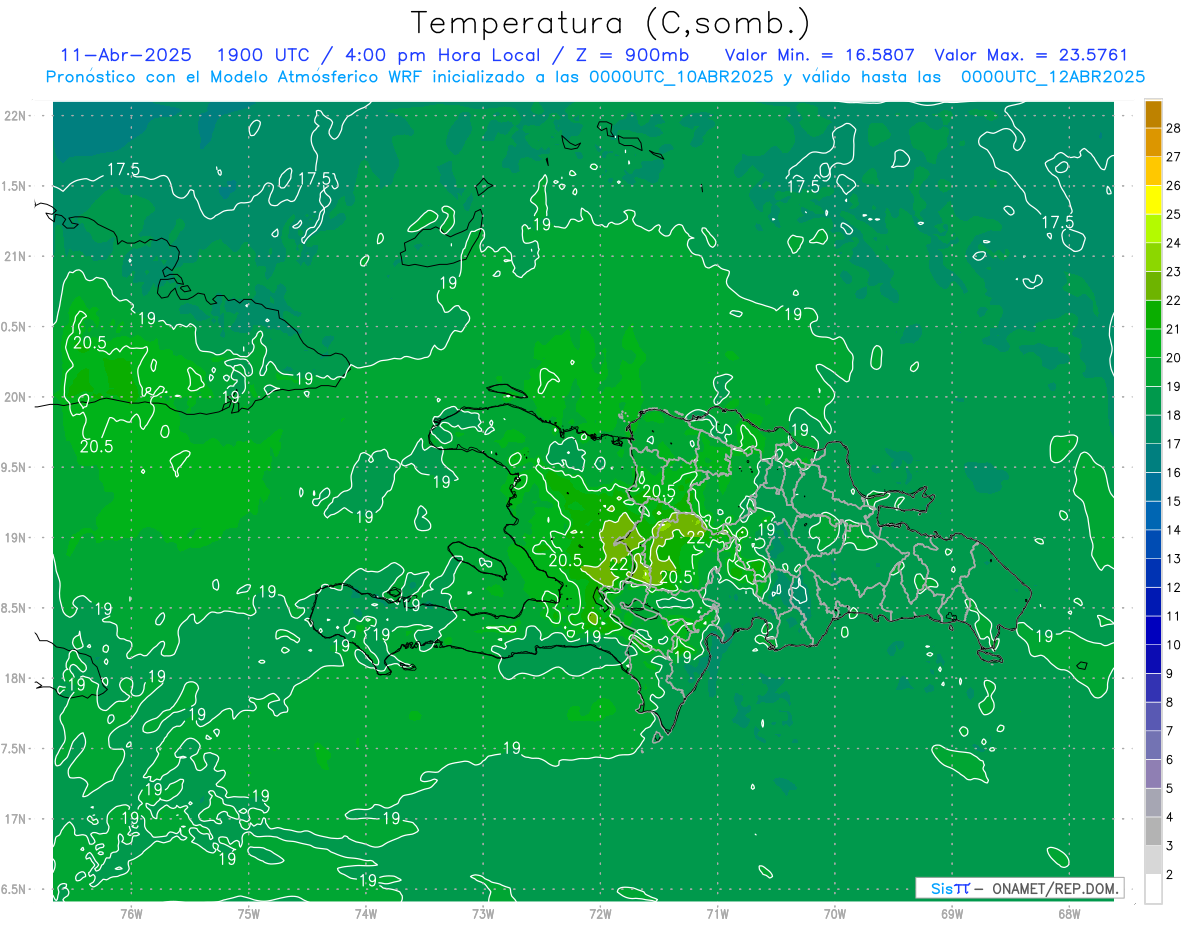Click the '19N' latitude axis label
This screenshot has height=927, width=1200.
pyautogui.click(x=14, y=538)
